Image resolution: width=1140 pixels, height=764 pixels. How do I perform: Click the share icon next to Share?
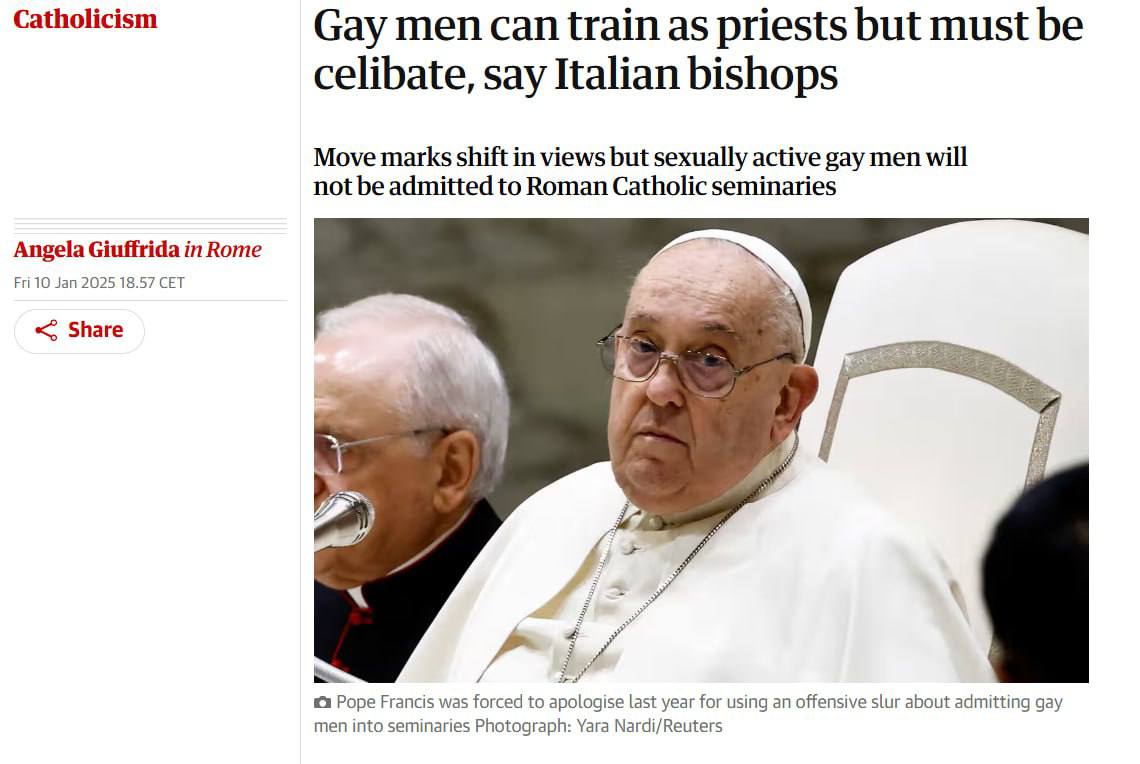coord(46,331)
